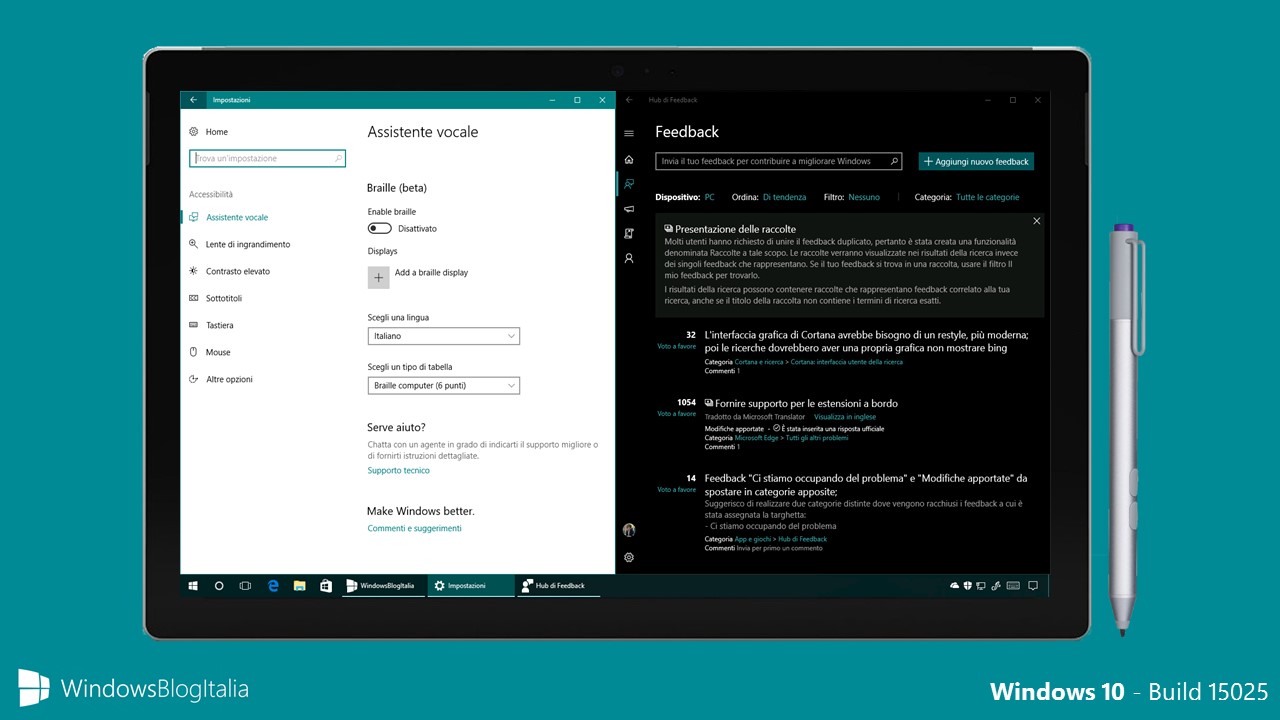
Task: Click Visualizza in inglese link
Action: tap(845, 417)
